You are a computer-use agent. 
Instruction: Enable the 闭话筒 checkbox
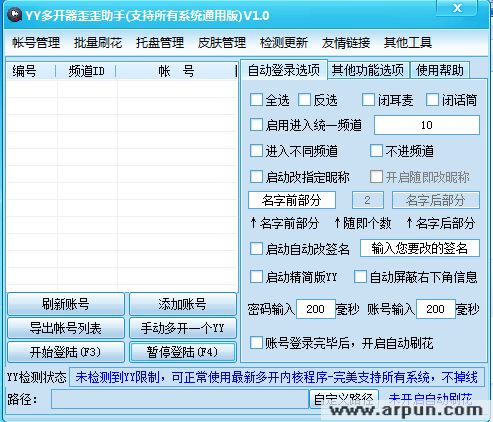[432, 100]
